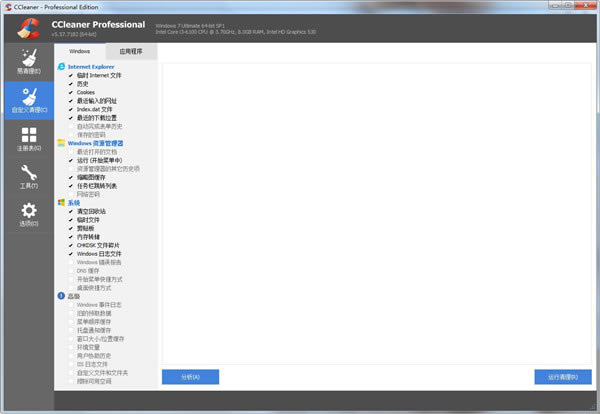600x414 pixels.
Task: Click the CCleaner logo in header
Action: pyautogui.click(x=29, y=28)
